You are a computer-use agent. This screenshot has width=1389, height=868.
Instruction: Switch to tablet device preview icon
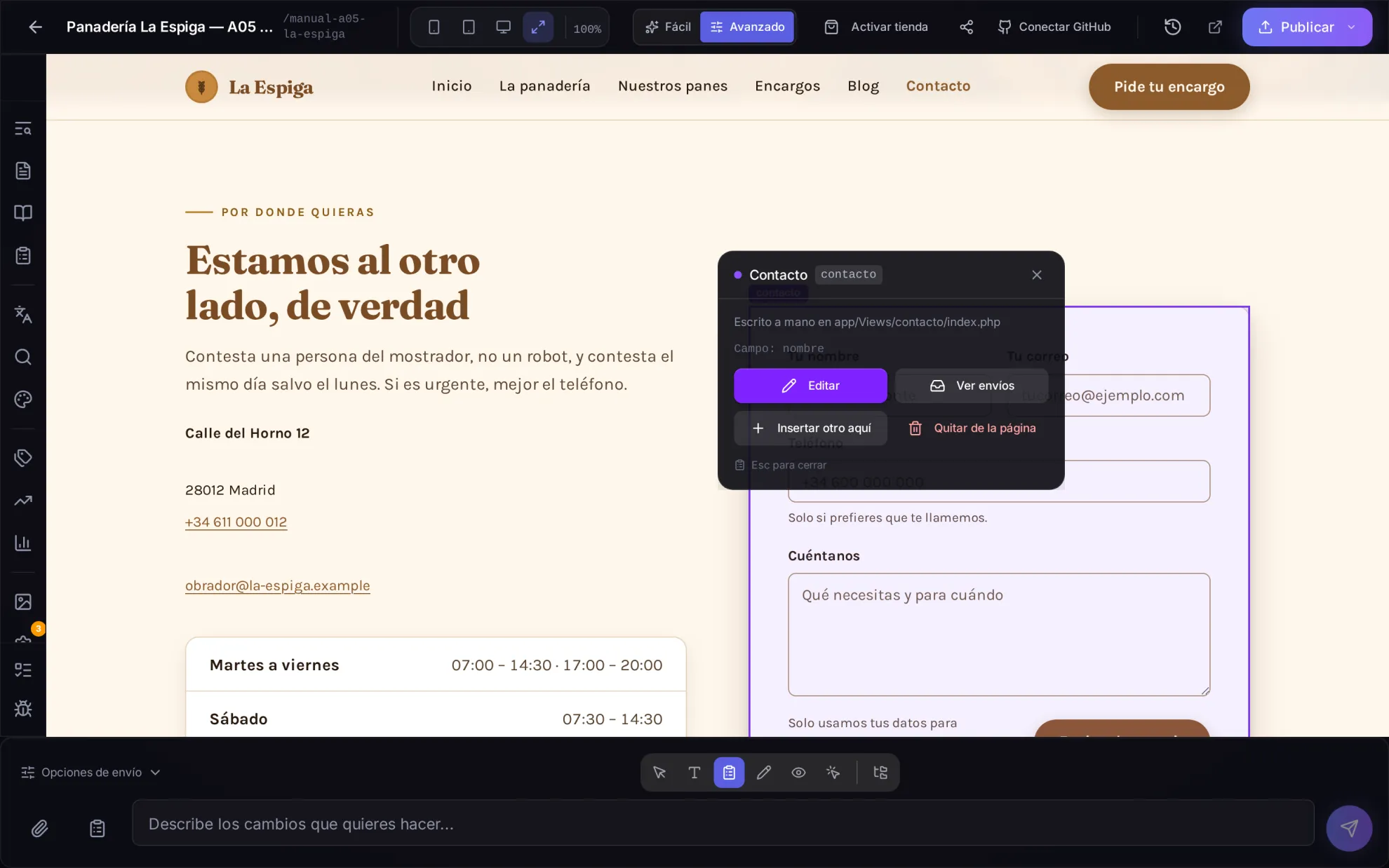(x=469, y=27)
